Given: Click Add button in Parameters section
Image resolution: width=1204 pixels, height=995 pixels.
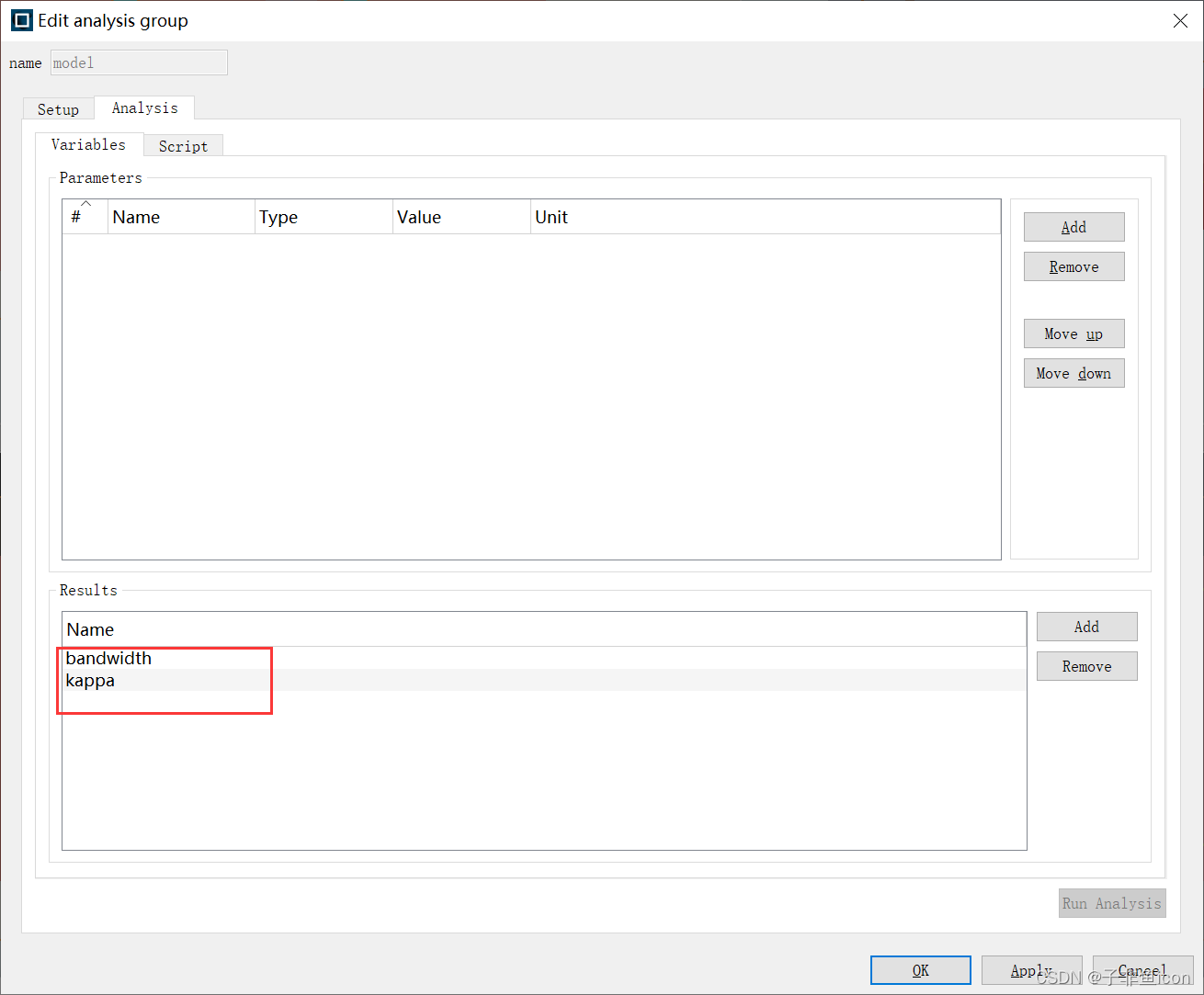Looking at the screenshot, I should (1073, 227).
